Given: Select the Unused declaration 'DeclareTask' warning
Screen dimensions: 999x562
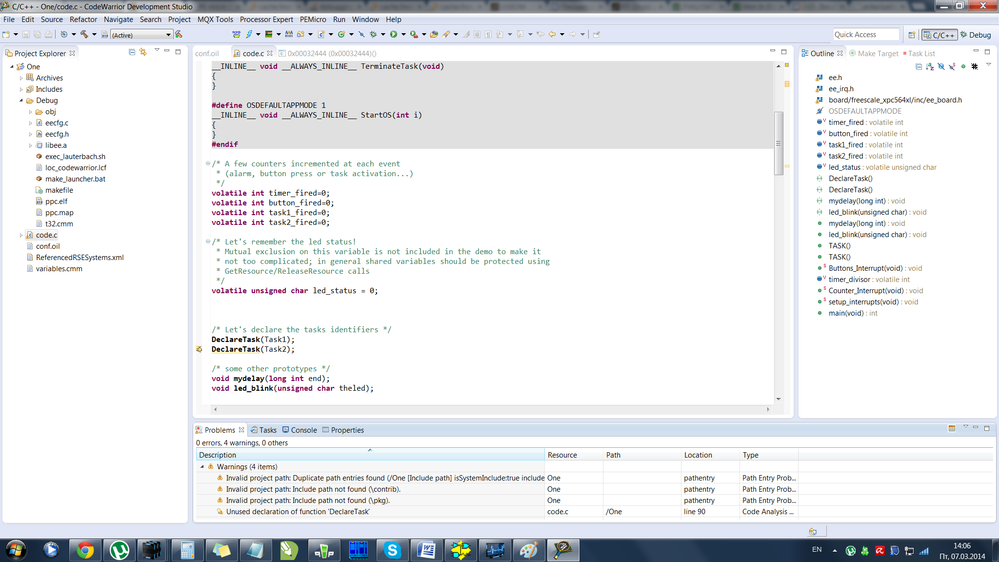Looking at the screenshot, I should click(x=298, y=512).
